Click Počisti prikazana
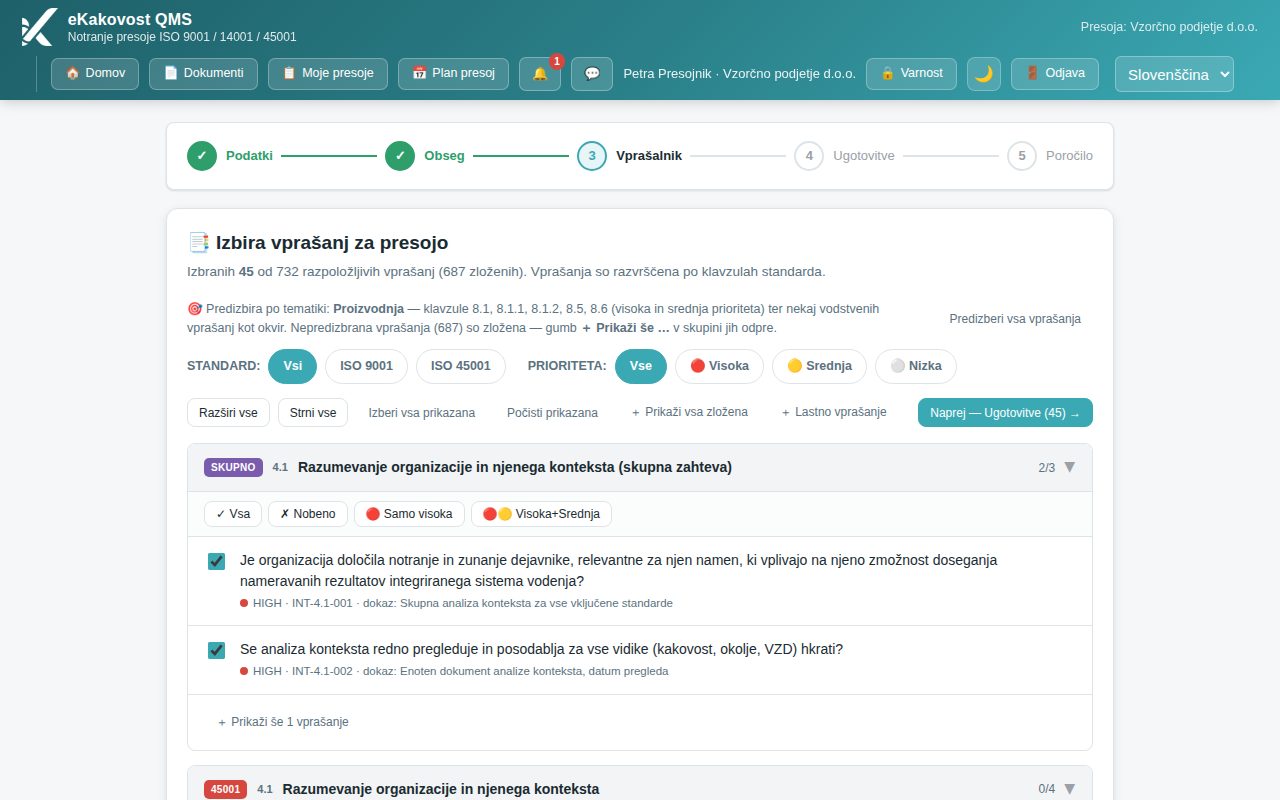1280x800 pixels. [552, 412]
